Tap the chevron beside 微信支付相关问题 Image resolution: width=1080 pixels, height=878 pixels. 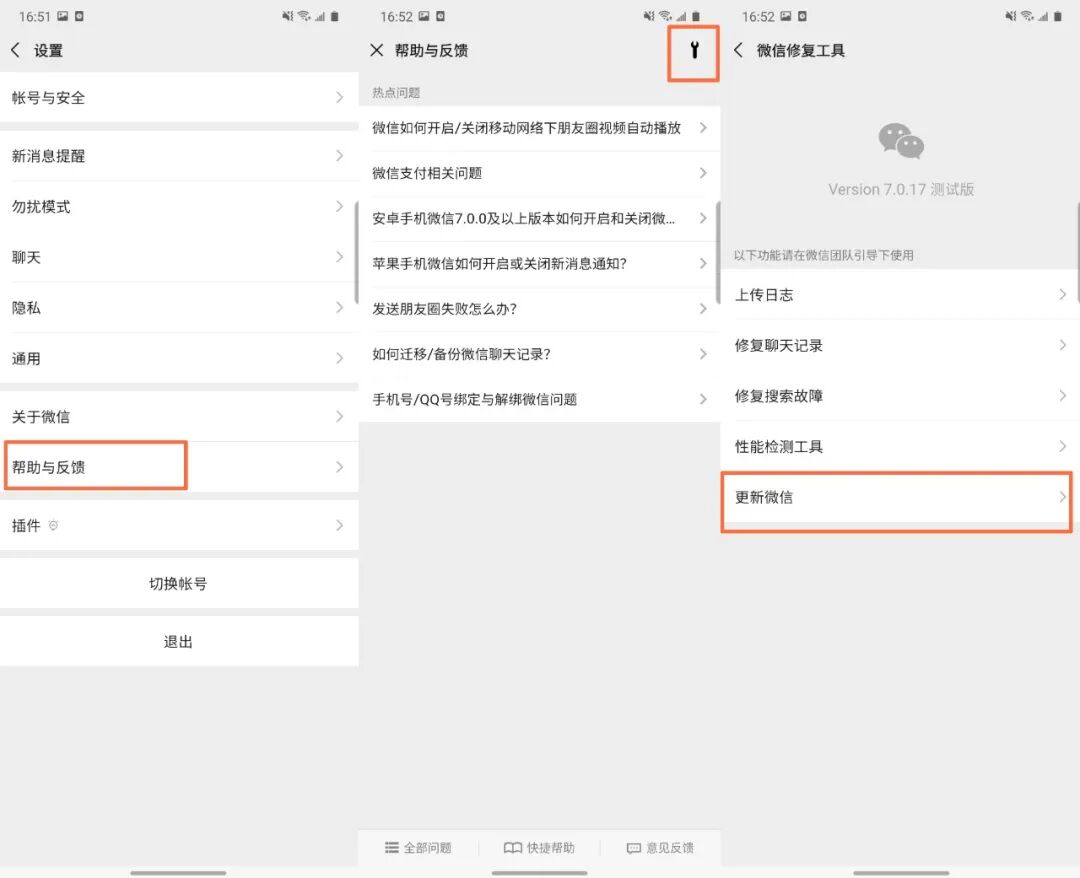point(703,173)
